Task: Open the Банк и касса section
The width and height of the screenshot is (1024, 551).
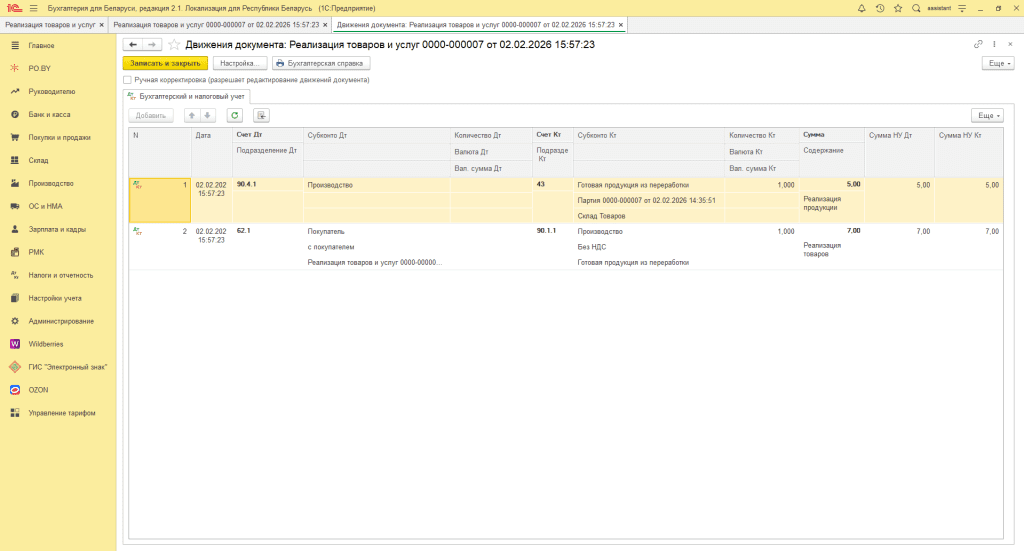Action: click(x=49, y=114)
